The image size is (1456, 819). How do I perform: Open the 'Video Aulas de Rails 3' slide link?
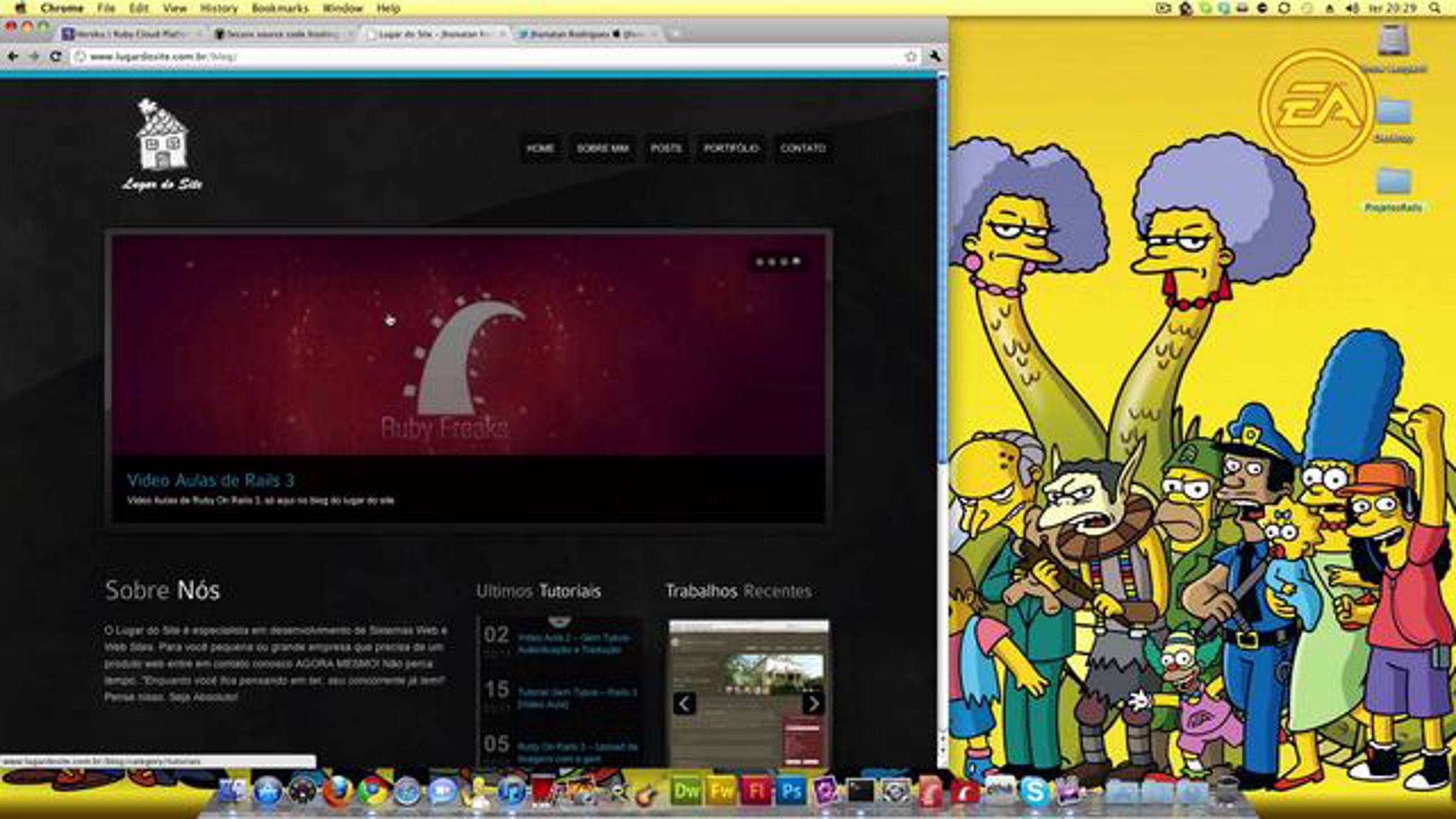click(x=211, y=480)
